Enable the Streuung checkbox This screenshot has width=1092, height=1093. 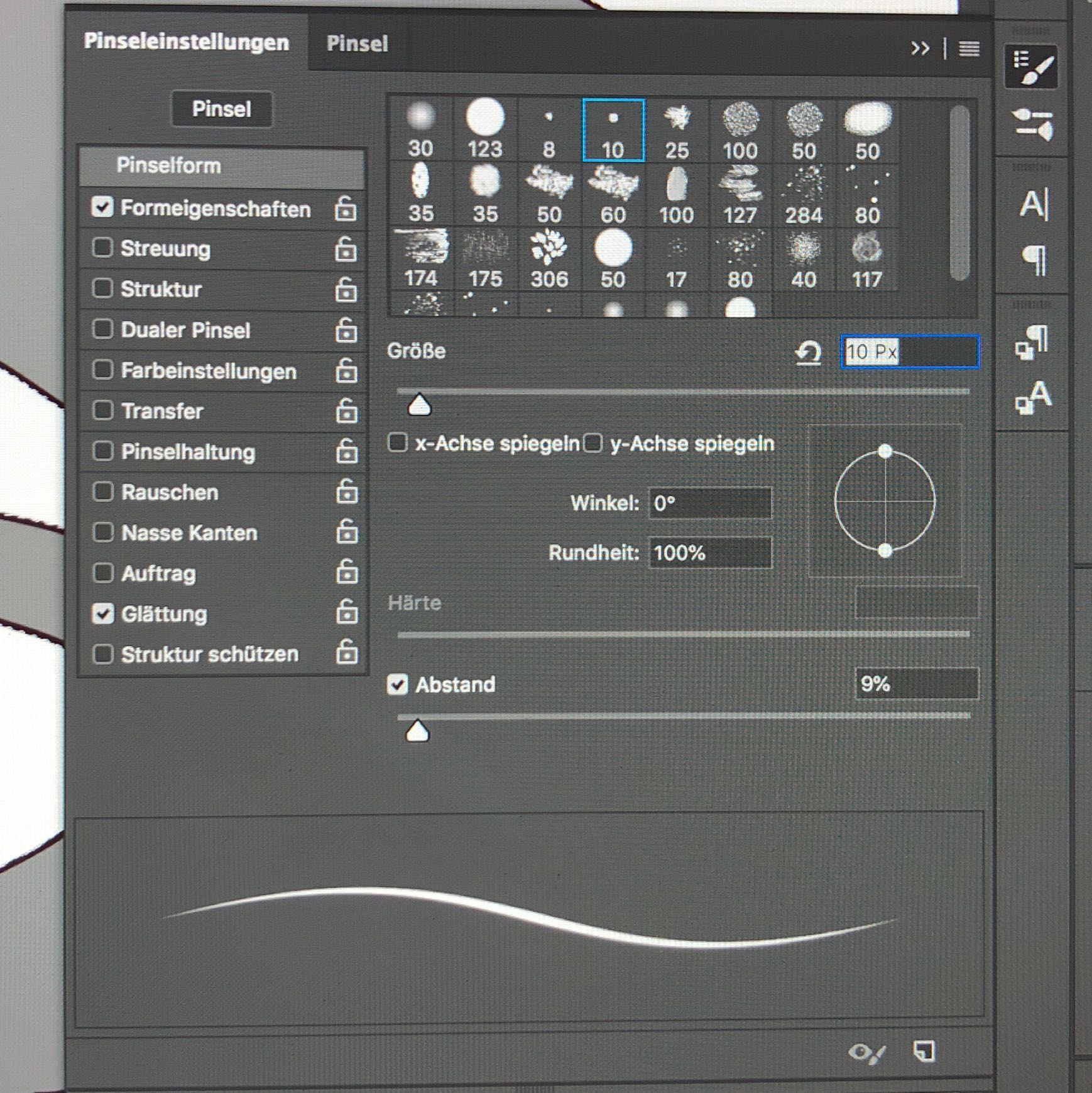(102, 248)
